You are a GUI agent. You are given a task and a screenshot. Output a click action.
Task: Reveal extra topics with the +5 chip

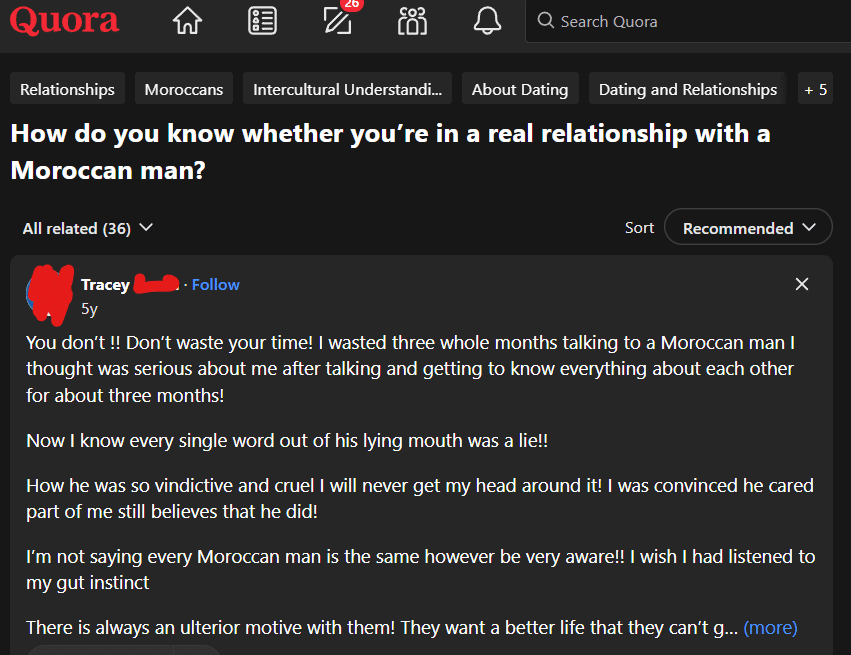pos(815,88)
